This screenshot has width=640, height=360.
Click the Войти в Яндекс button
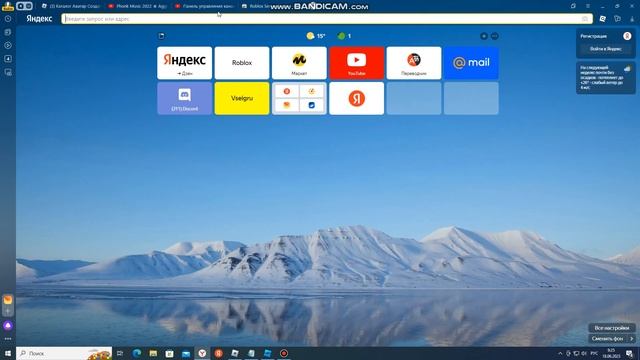[x=606, y=49]
